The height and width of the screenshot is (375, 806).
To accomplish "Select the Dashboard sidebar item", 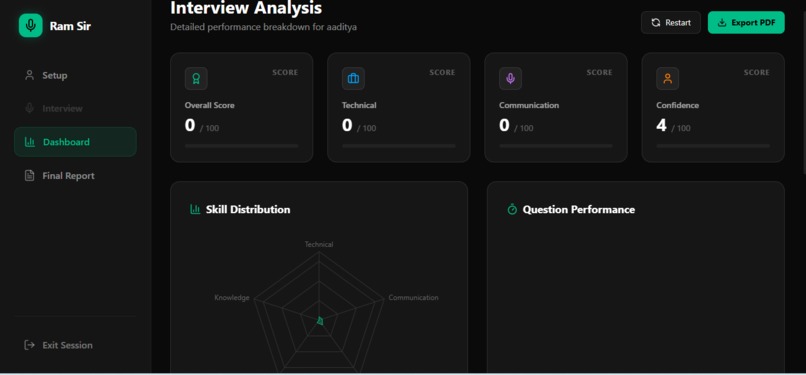I will pyautogui.click(x=76, y=142).
